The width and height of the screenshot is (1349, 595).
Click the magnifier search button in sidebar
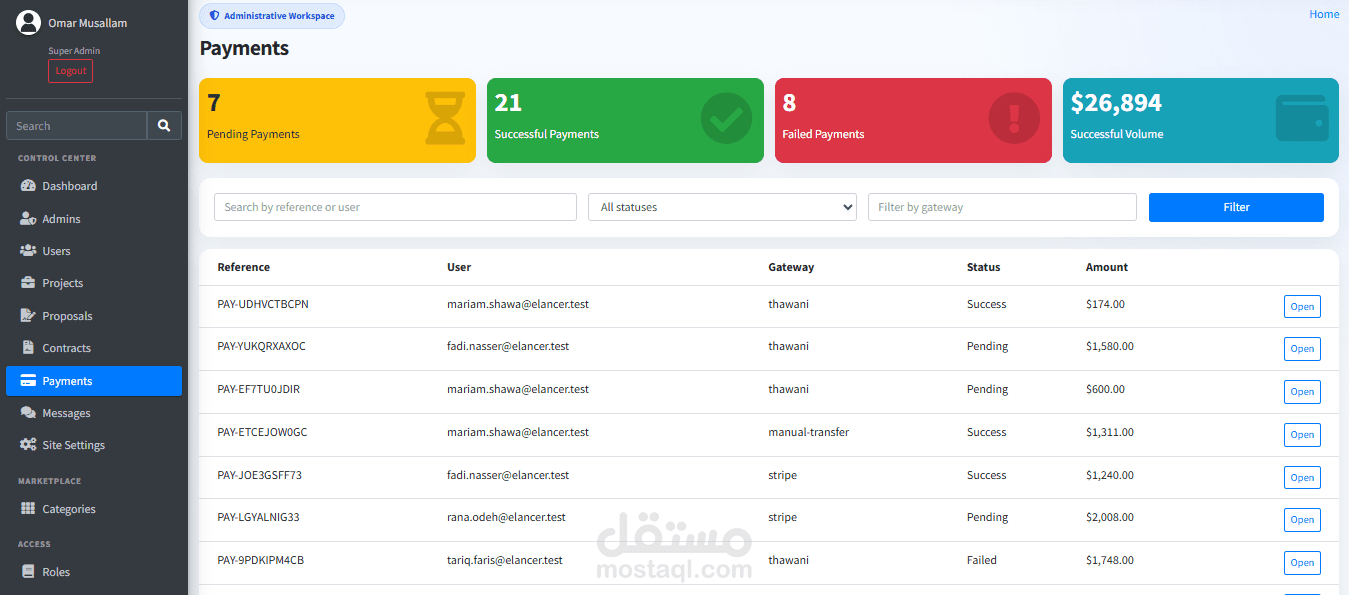[x=165, y=126]
